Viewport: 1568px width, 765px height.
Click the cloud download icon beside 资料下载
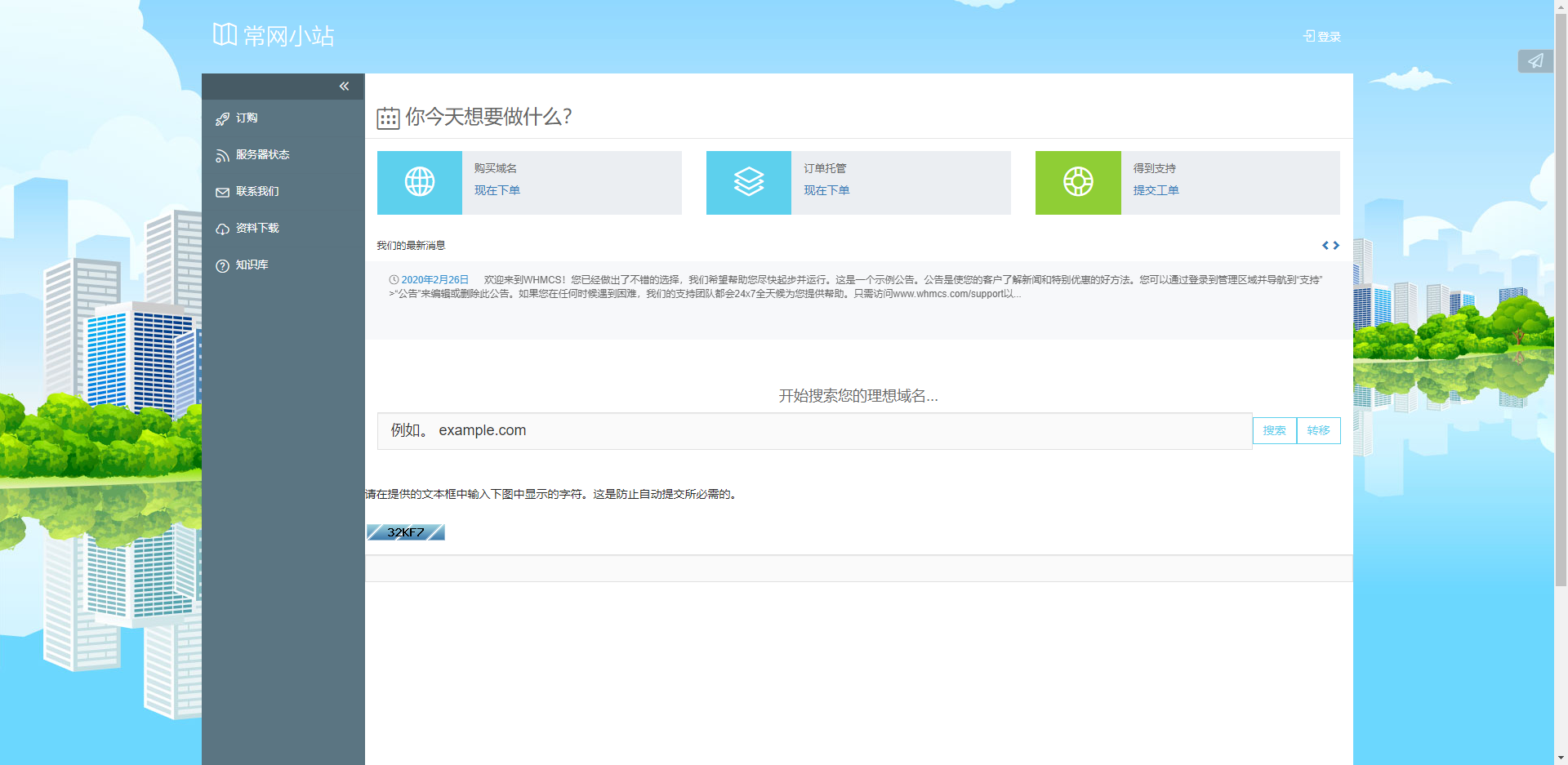pyautogui.click(x=221, y=229)
